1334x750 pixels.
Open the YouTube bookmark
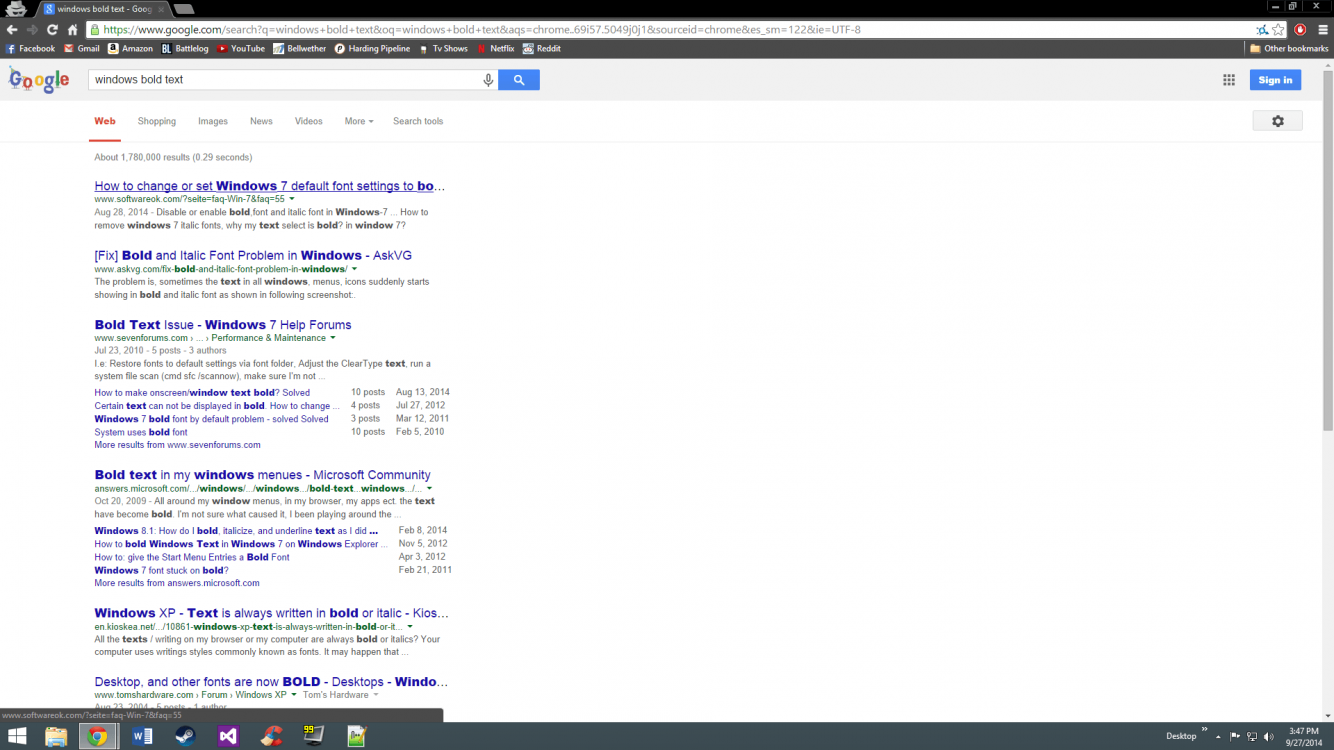[x=241, y=48]
